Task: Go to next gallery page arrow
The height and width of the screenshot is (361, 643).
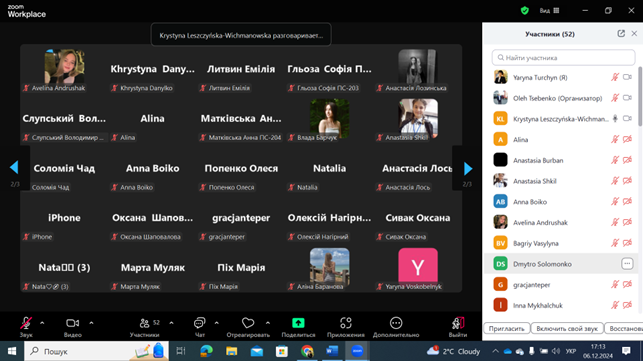Action: pos(468,168)
